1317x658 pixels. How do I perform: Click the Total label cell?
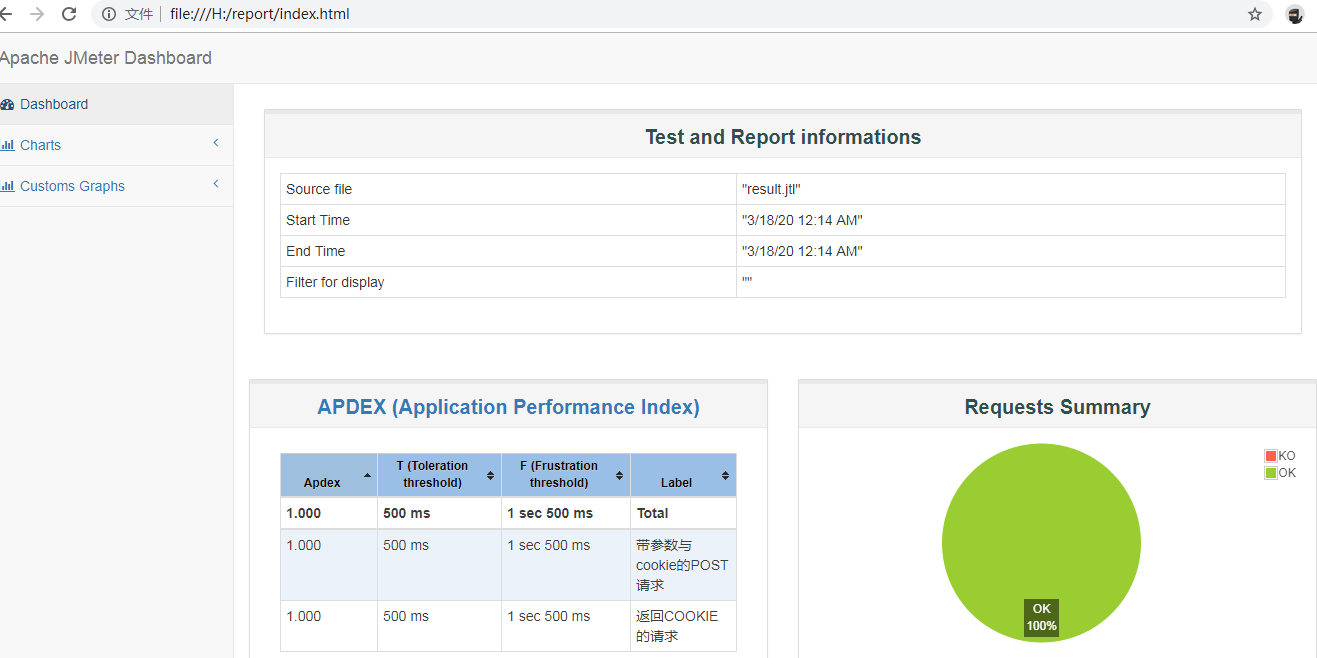pyautogui.click(x=683, y=513)
